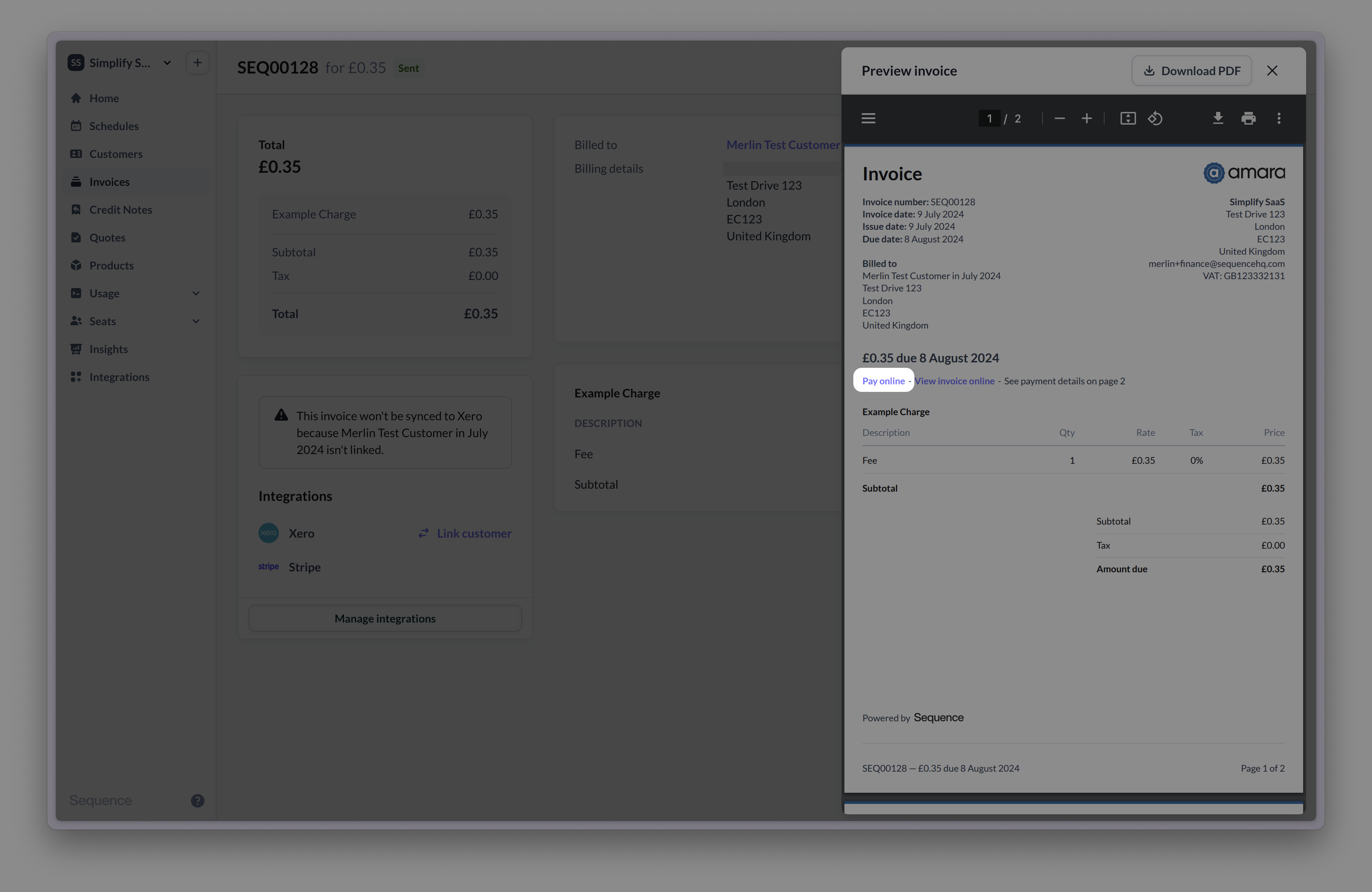Image resolution: width=1372 pixels, height=892 pixels.
Task: Open the PDF sidebar menu icon
Action: [x=868, y=118]
